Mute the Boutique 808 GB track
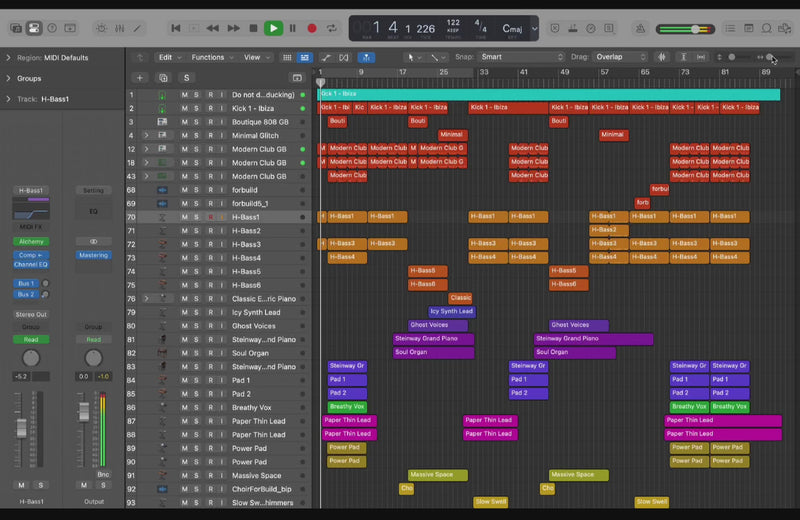 coord(184,122)
